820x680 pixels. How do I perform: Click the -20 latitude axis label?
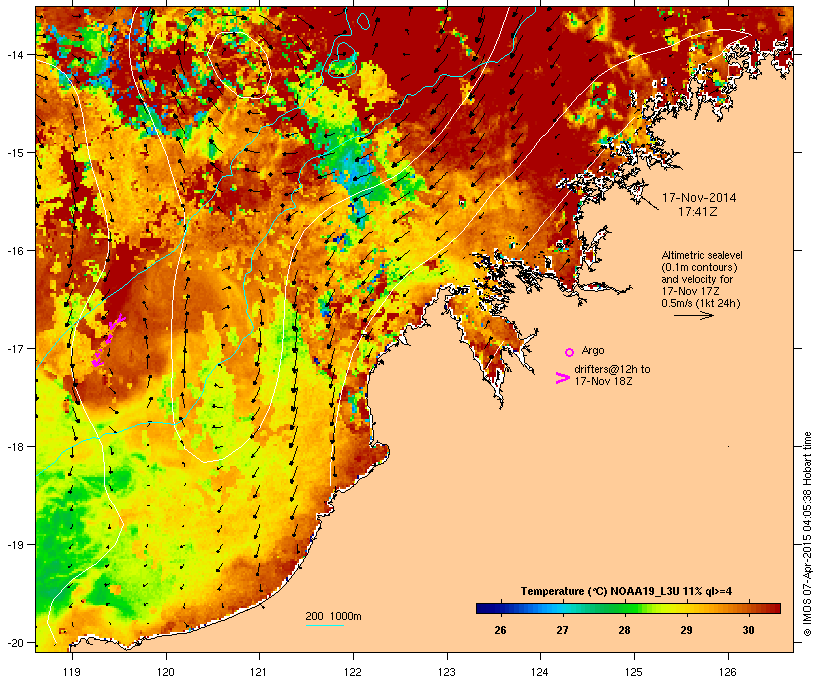[x=14, y=642]
